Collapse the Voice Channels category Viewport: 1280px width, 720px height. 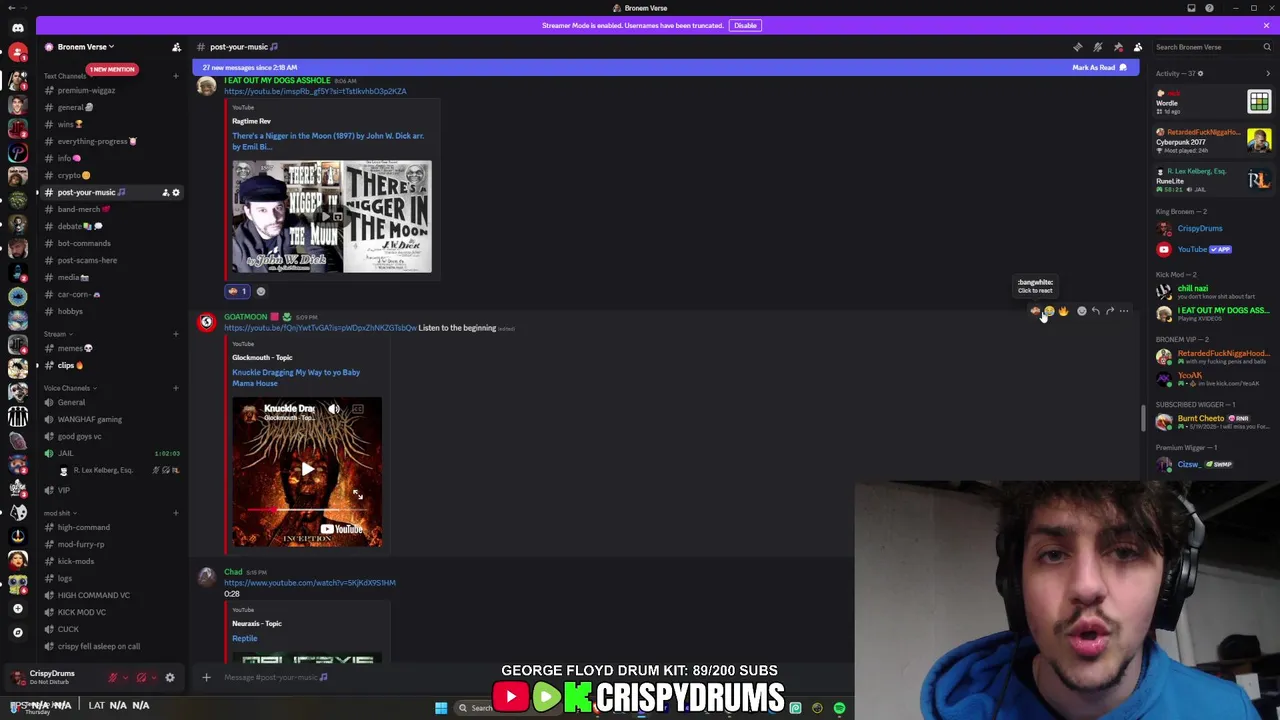tap(69, 388)
